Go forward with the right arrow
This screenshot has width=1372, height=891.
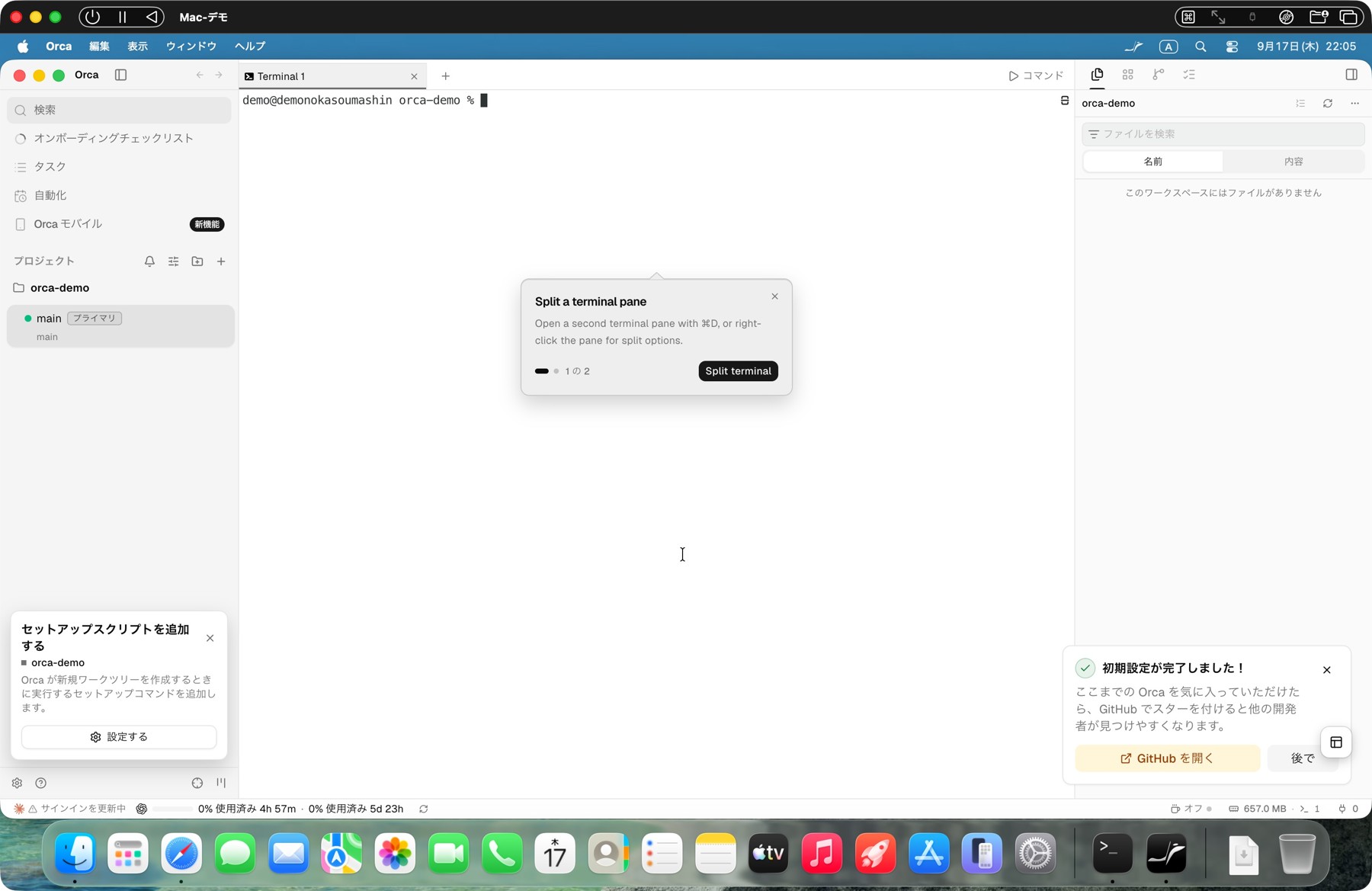(x=219, y=75)
